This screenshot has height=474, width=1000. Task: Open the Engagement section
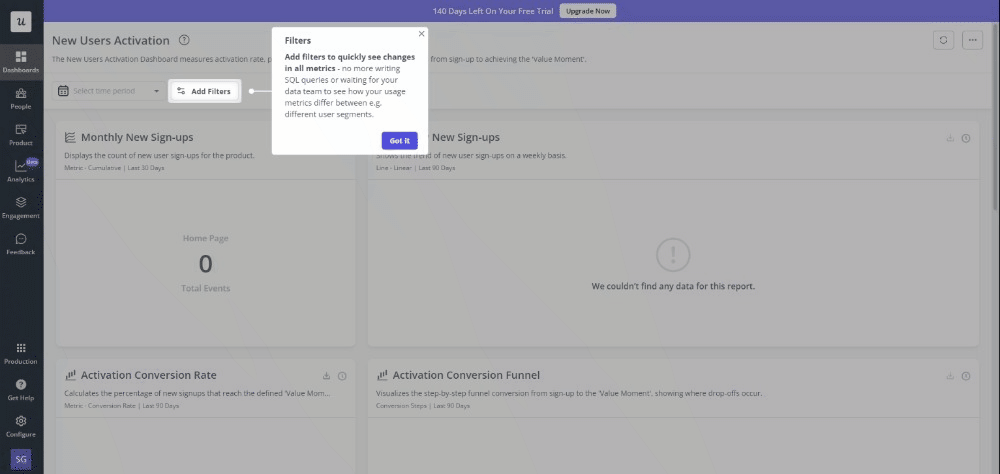point(21,207)
